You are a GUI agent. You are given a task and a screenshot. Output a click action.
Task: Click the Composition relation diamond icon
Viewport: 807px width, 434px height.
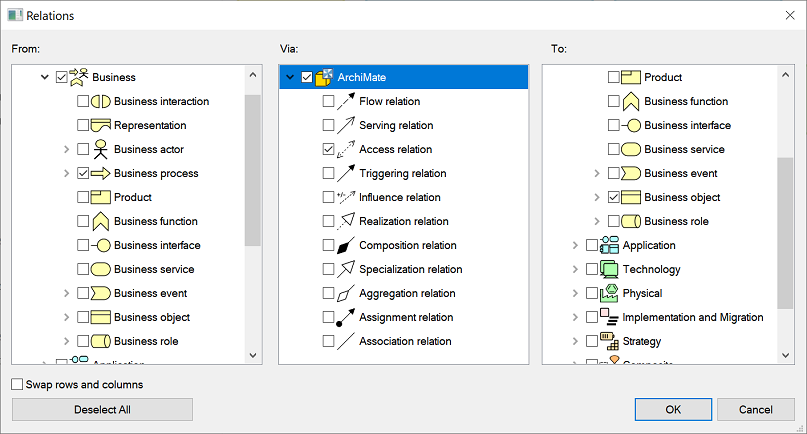tap(345, 245)
